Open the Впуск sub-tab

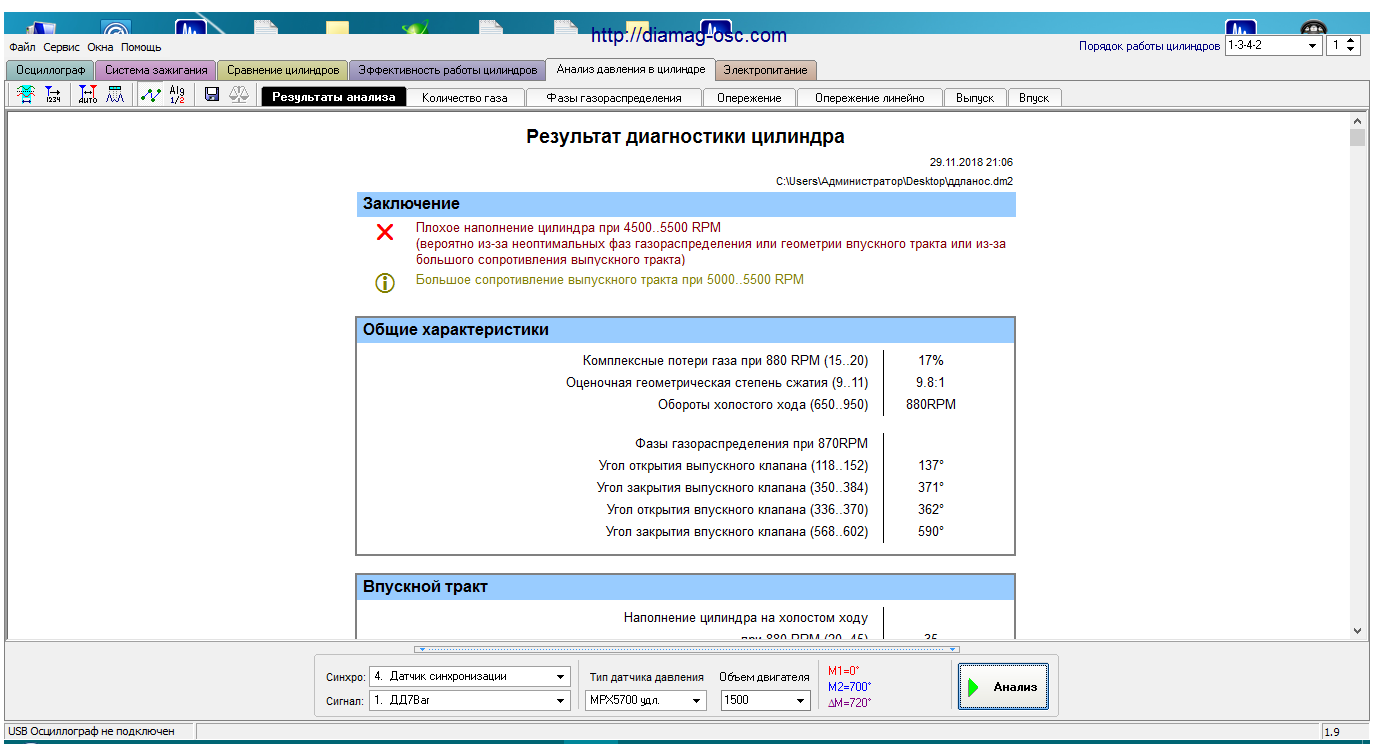[1034, 98]
